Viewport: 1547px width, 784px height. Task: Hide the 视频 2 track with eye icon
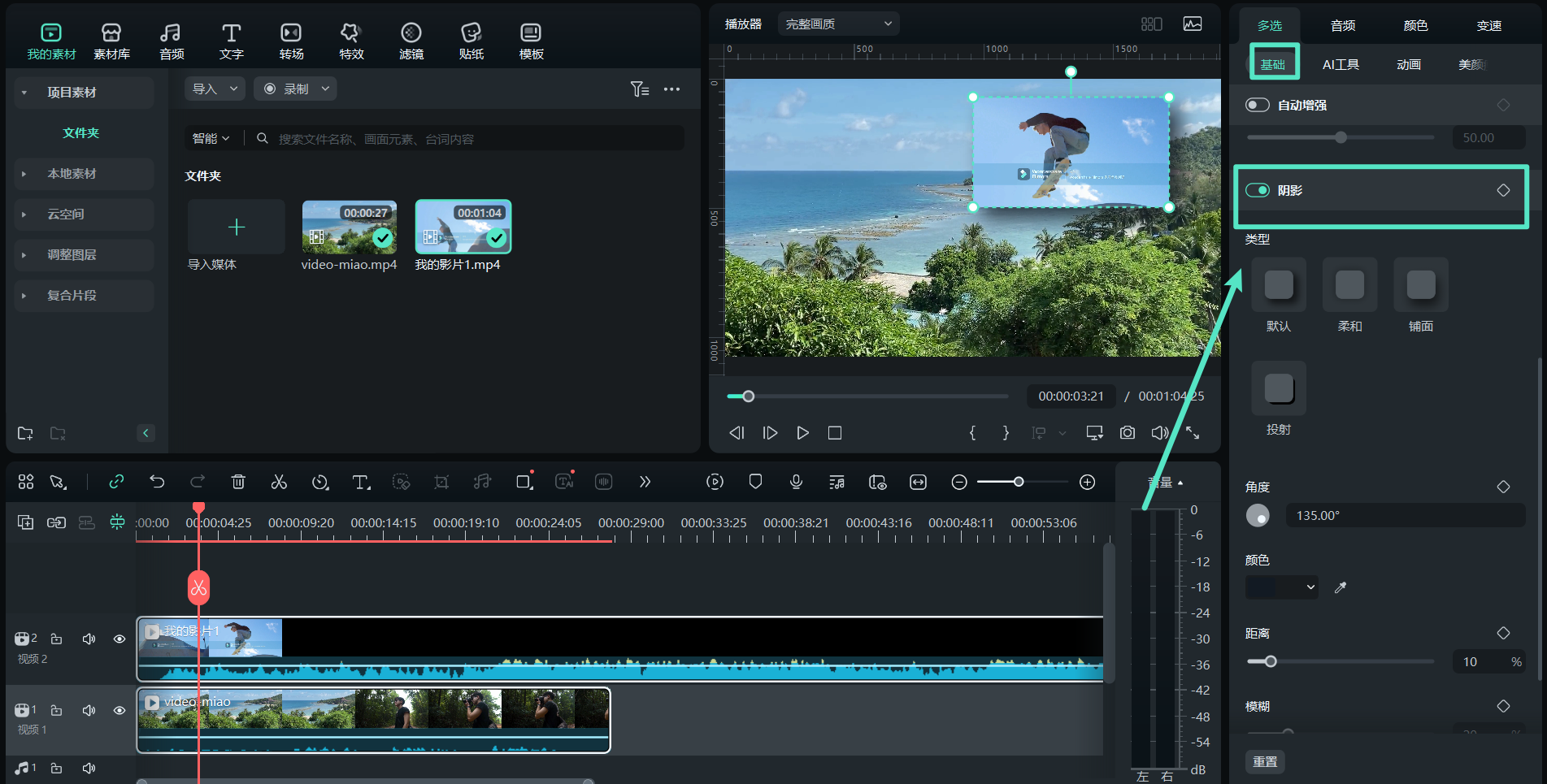[x=120, y=639]
